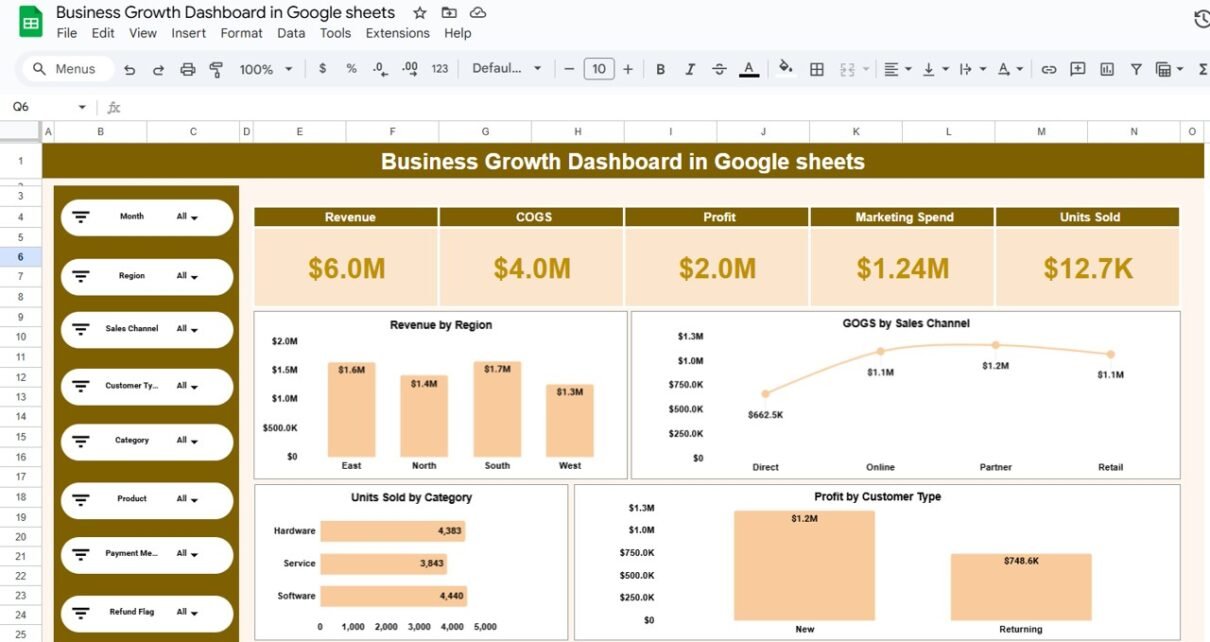Click the Create a filter icon

(1136, 69)
